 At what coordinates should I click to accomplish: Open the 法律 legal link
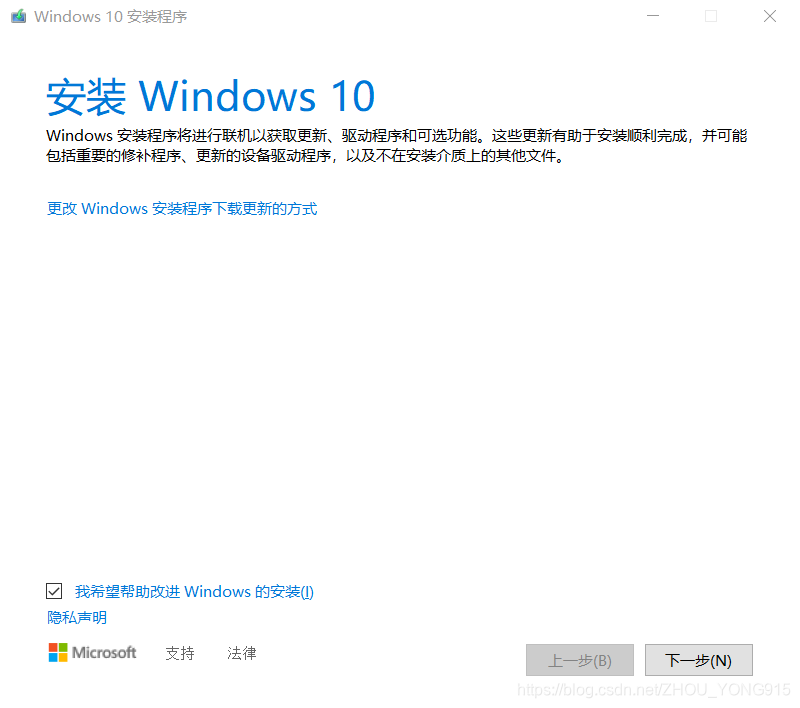coord(242,653)
